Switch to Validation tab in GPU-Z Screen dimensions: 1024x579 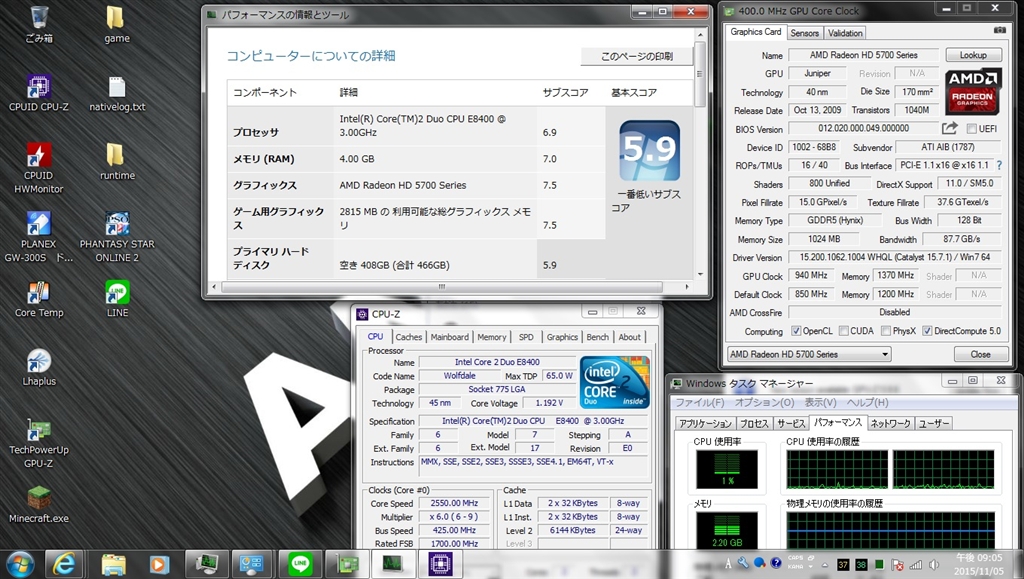(845, 33)
